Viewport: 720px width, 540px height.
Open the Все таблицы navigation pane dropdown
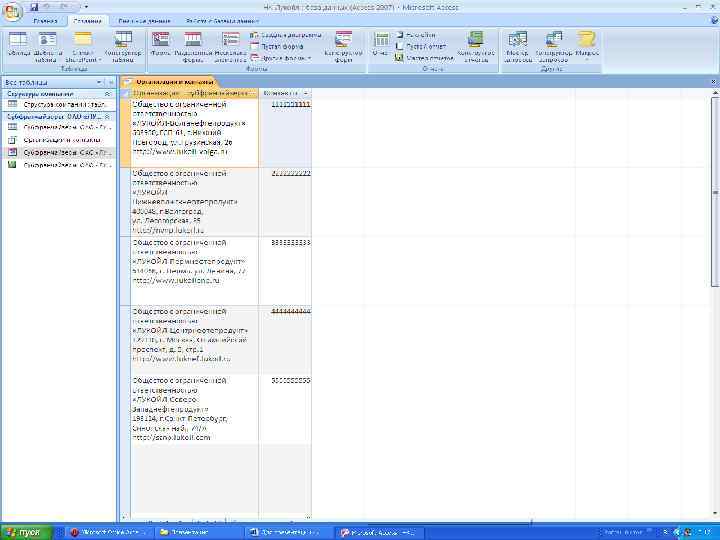click(x=99, y=82)
